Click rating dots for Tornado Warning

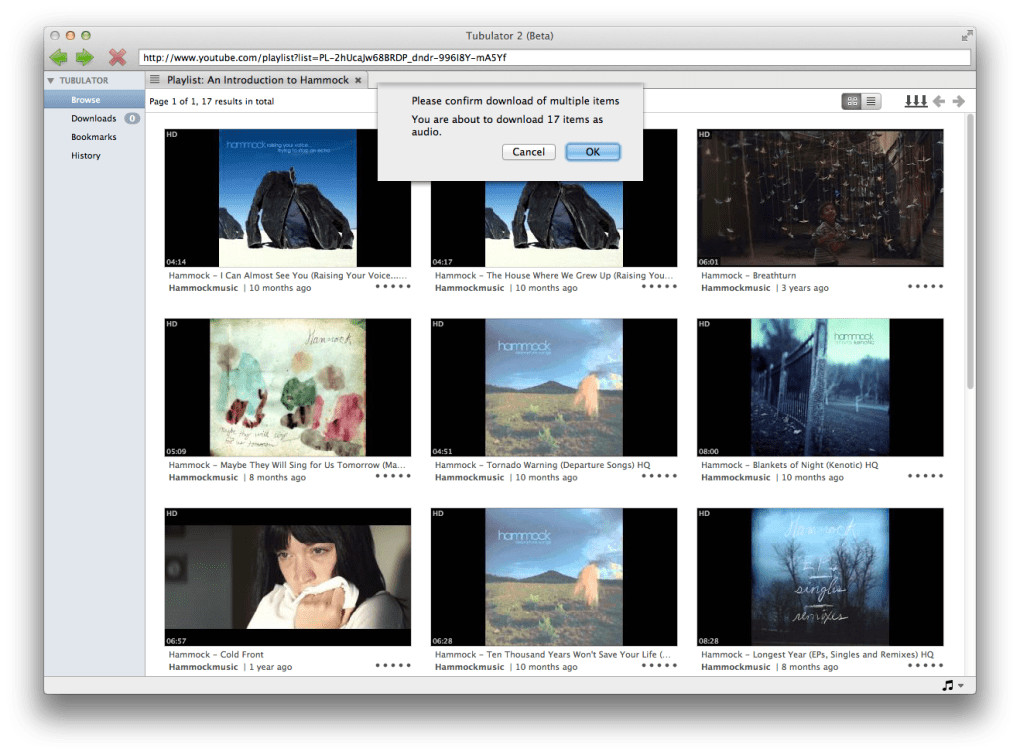[659, 476]
